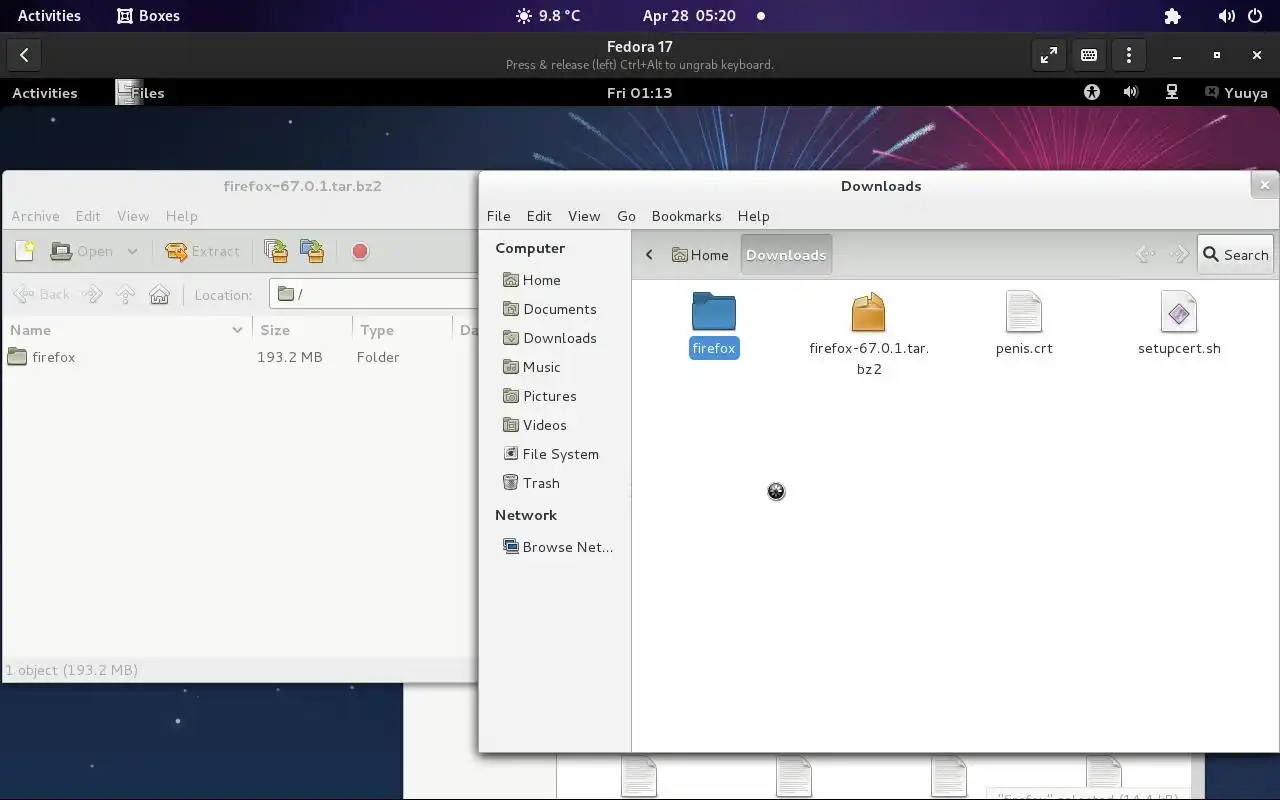Open the Edit menu in Archive Manager
Screen dimensions: 1280x800
coord(88,216)
